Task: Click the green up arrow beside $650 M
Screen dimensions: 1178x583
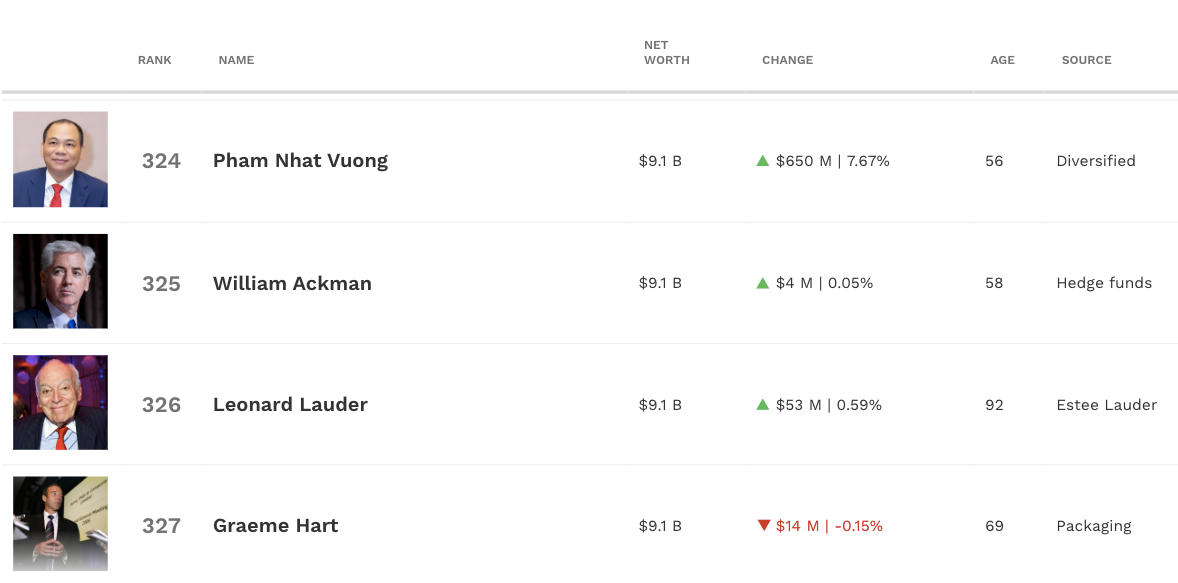Action: pos(763,160)
